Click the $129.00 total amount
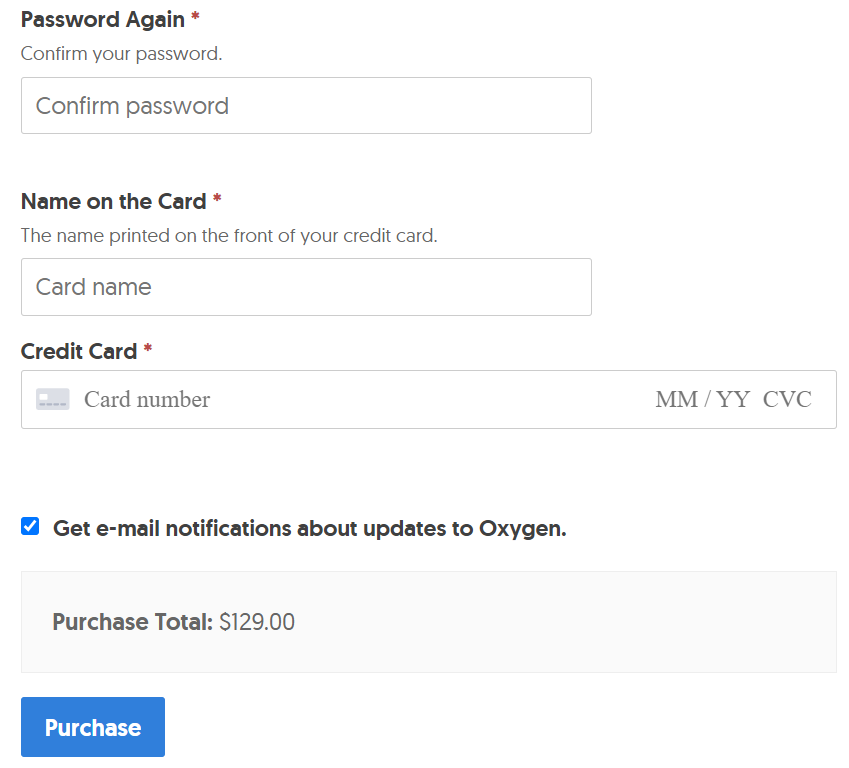The height and width of the screenshot is (768, 849). click(257, 622)
